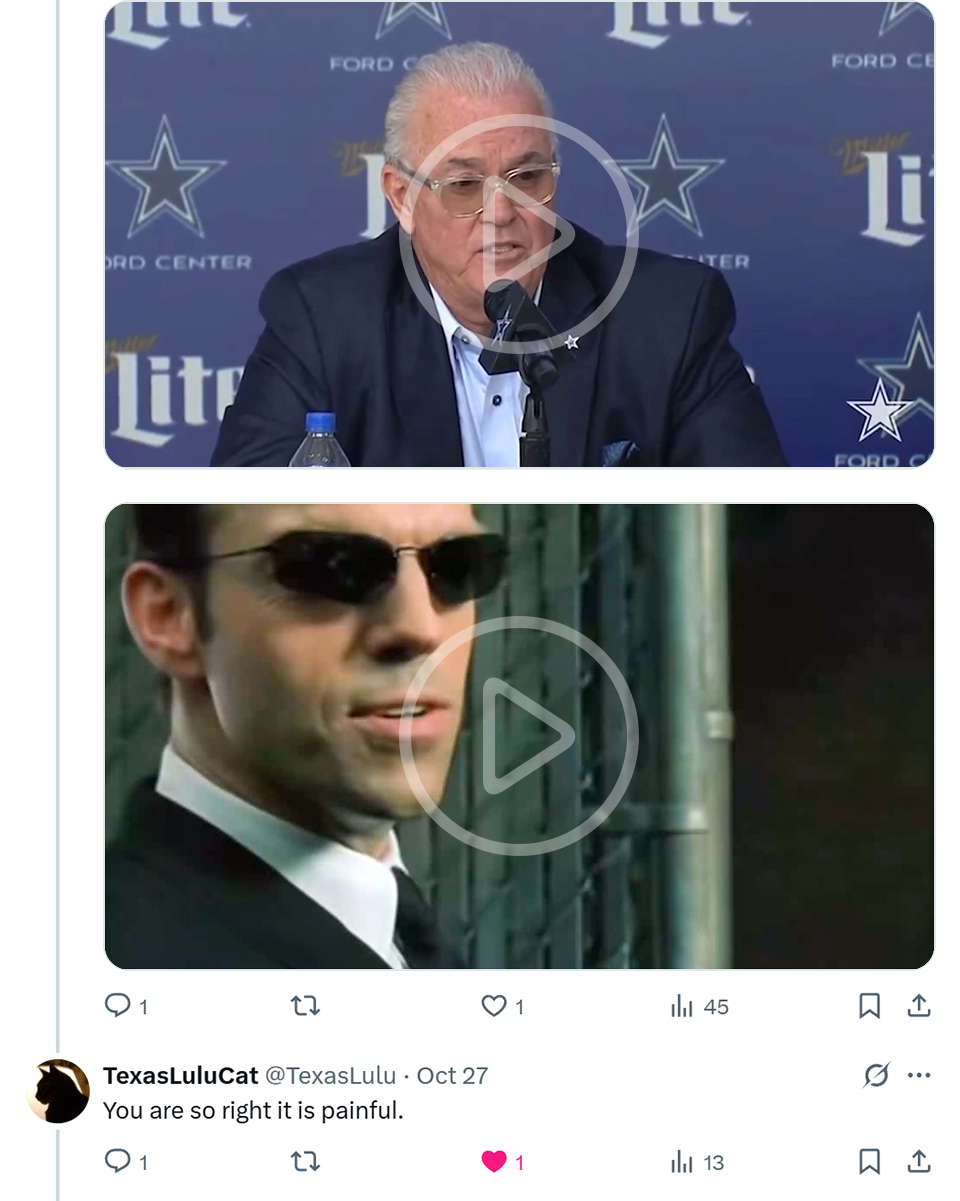Image resolution: width=960 pixels, height=1201 pixels.
Task: Like the tweet containing the videos
Action: (494, 1005)
